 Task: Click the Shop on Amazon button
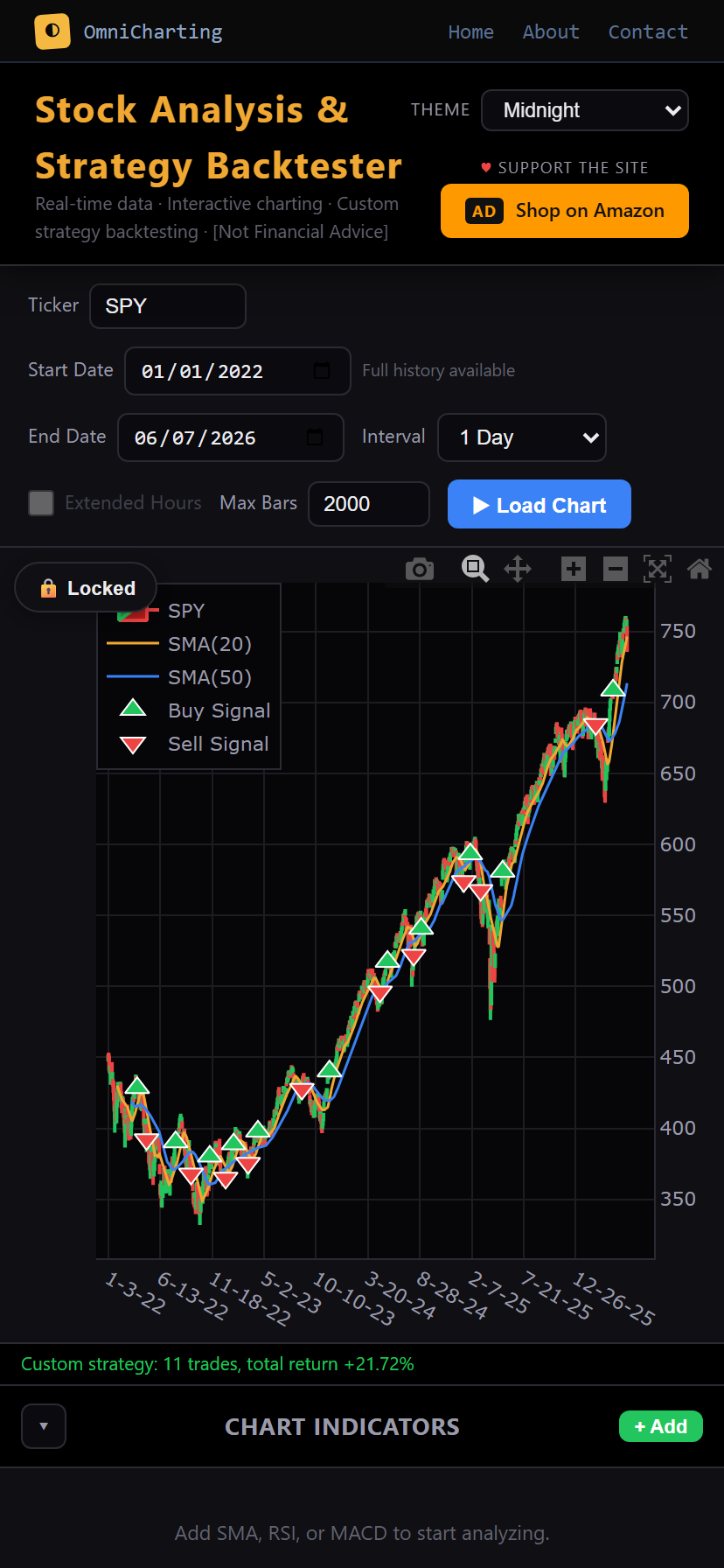pos(565,211)
